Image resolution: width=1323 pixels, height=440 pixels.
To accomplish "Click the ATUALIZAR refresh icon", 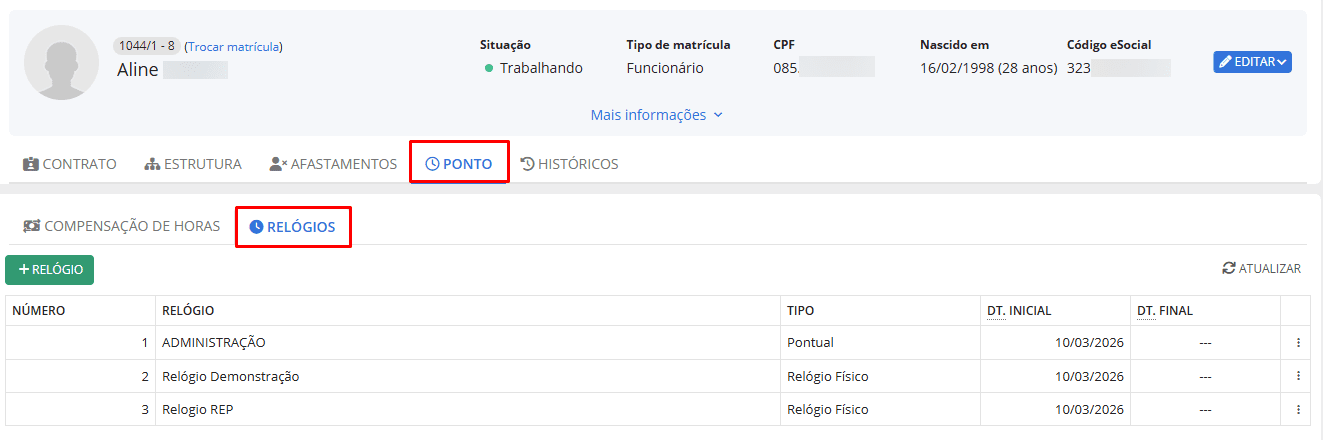I will (x=1228, y=269).
